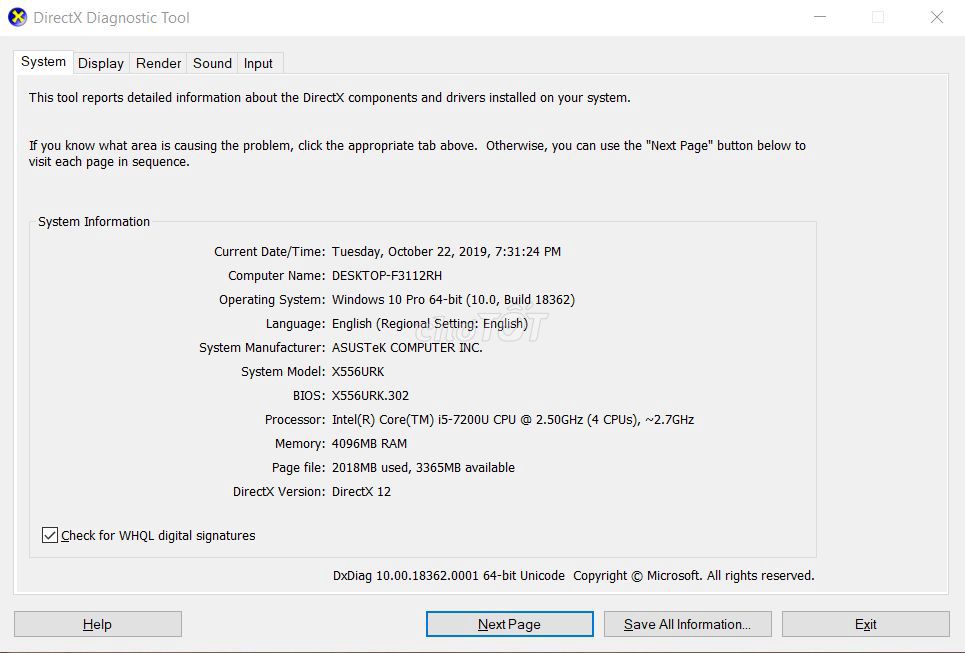Click the DirectX Diagnostic Tool title icon

point(17,17)
